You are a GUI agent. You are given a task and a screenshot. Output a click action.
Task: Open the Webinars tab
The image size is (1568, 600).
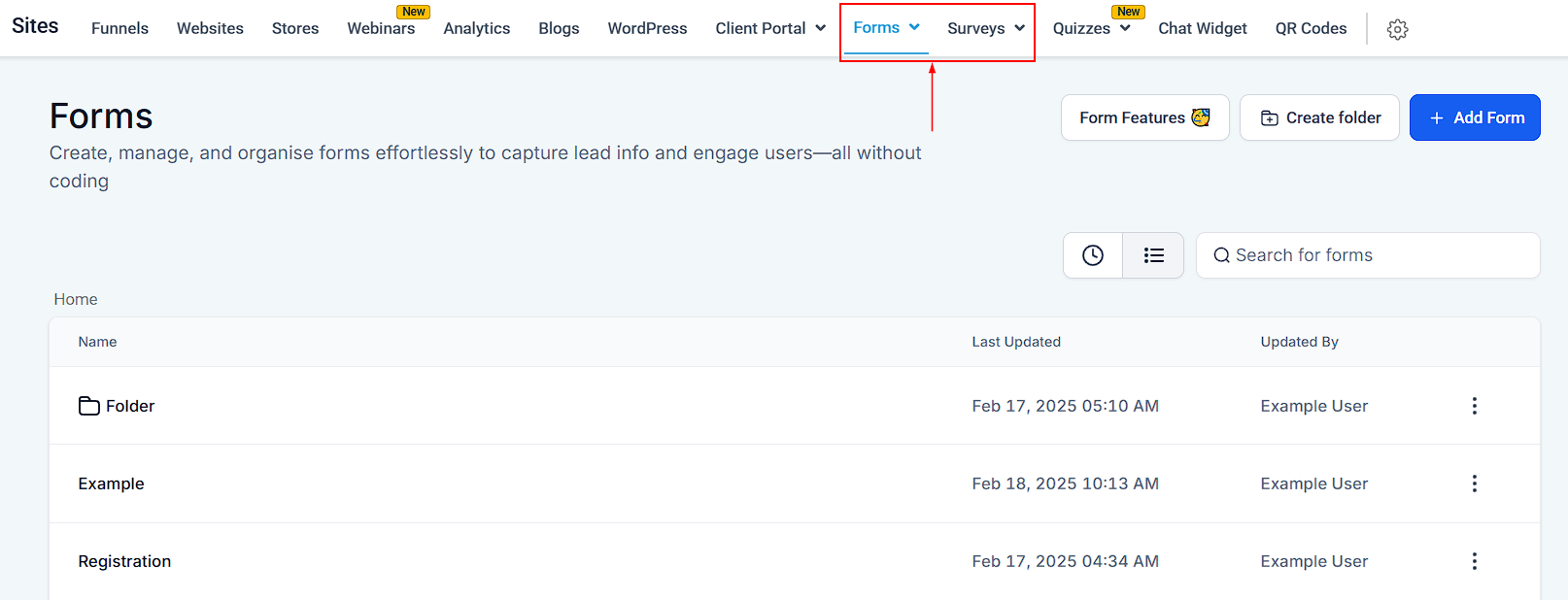(x=381, y=28)
